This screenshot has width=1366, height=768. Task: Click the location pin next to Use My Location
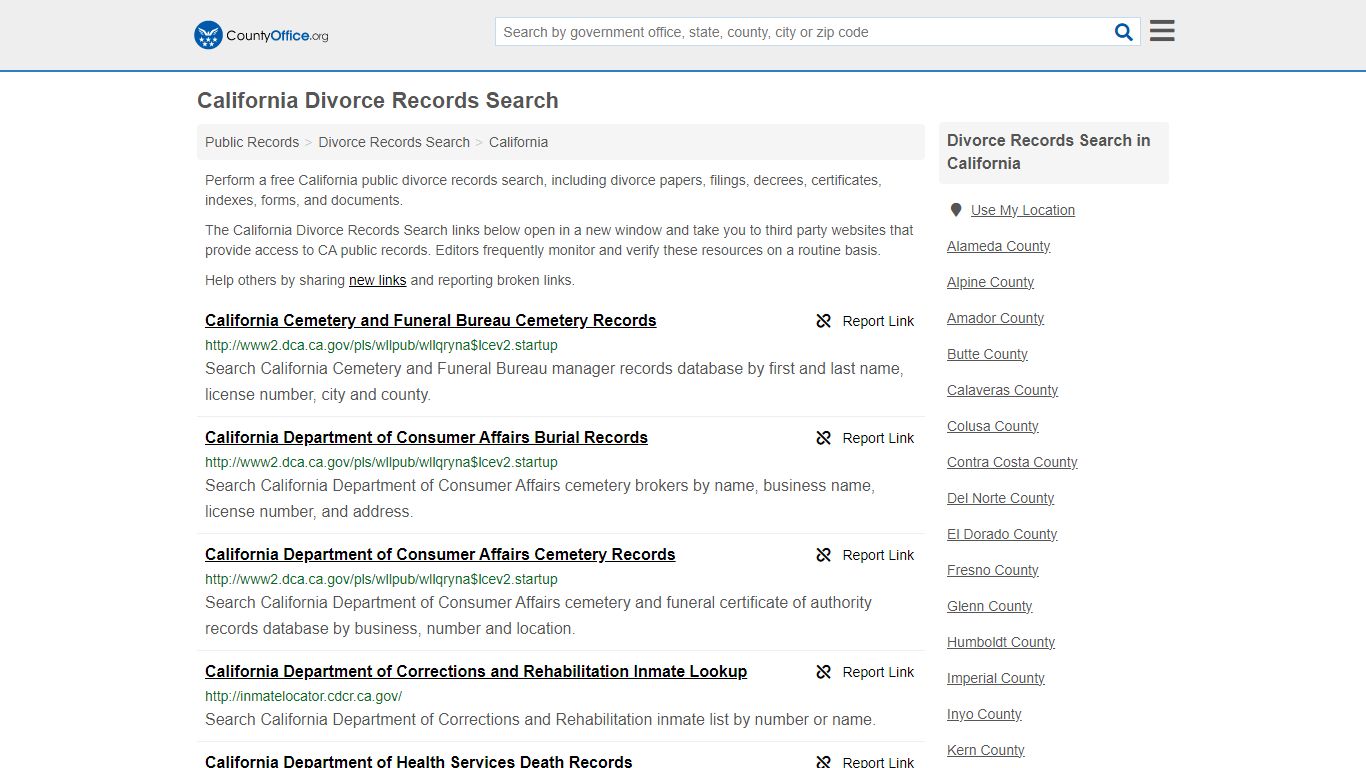click(x=956, y=209)
